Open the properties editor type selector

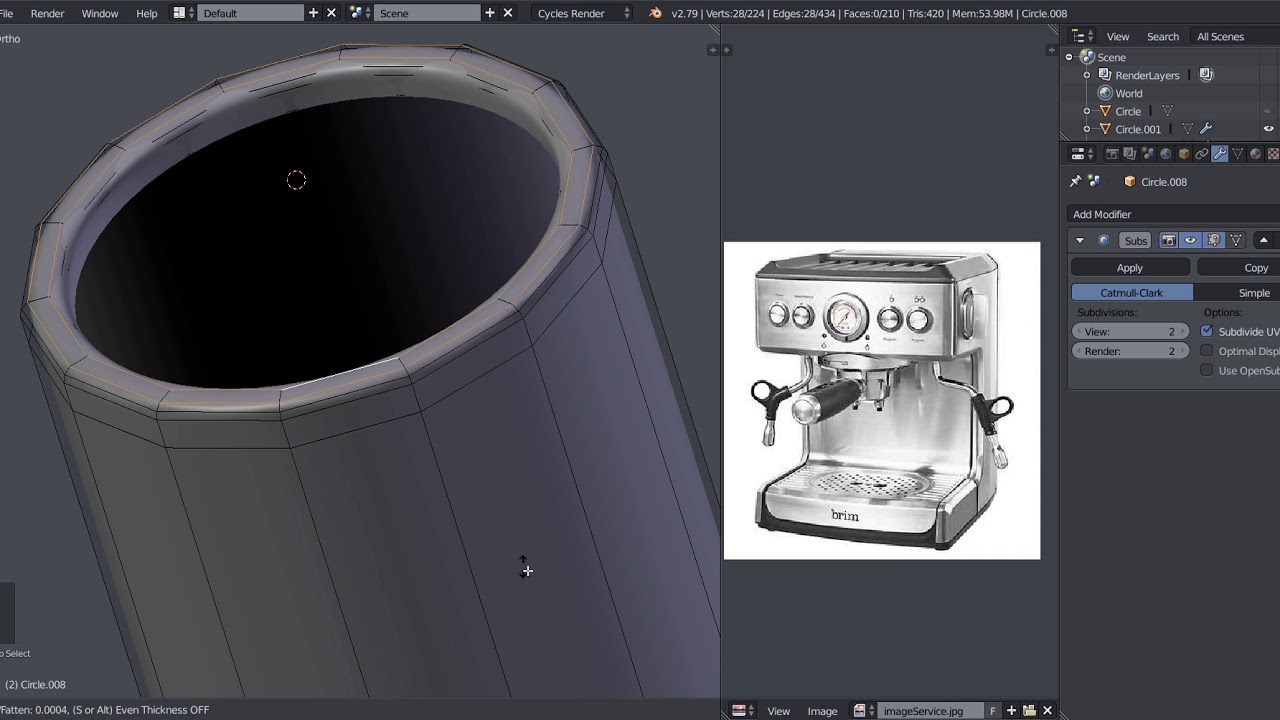[1082, 154]
